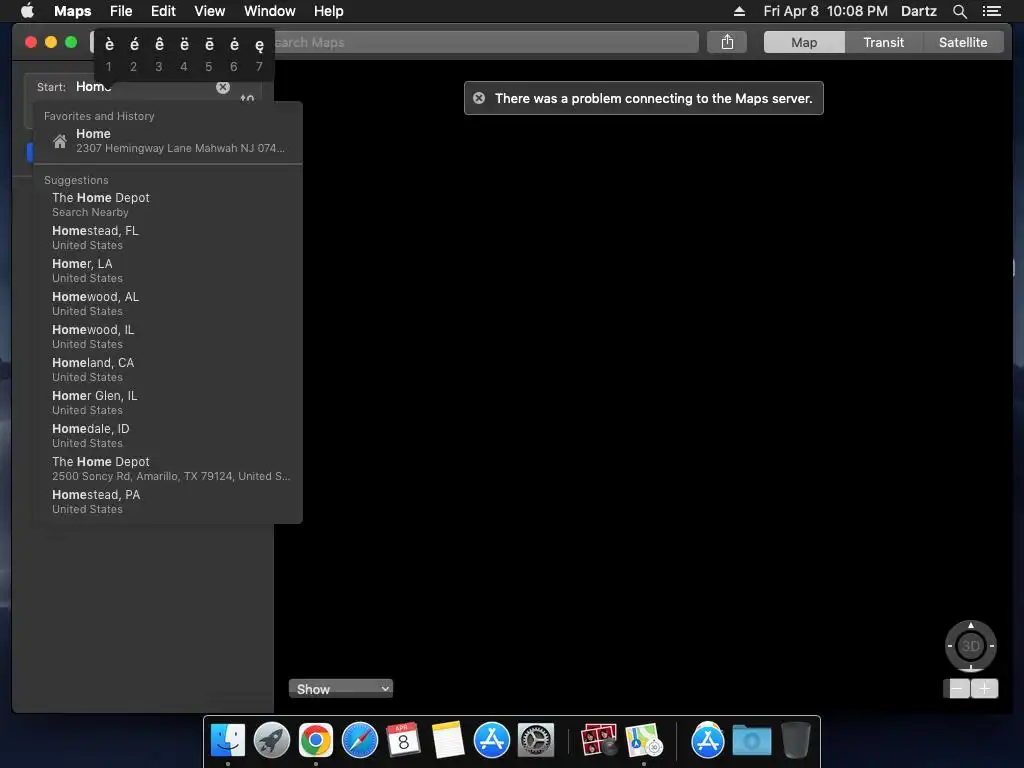Zoom out with the minus button
Viewport: 1024px width, 768px height.
959,688
